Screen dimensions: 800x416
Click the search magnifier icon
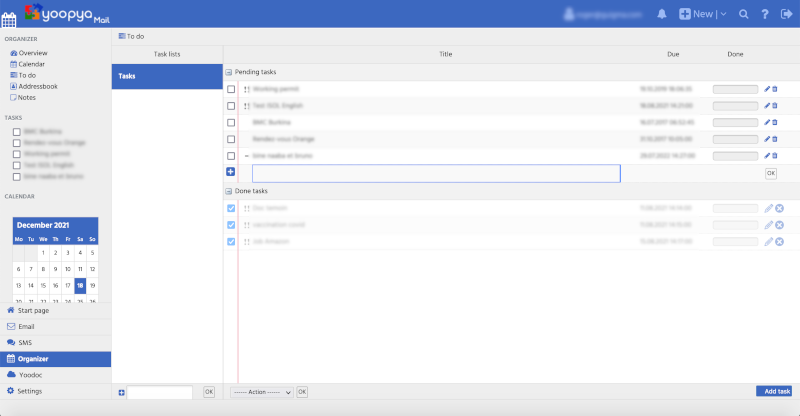click(x=743, y=14)
